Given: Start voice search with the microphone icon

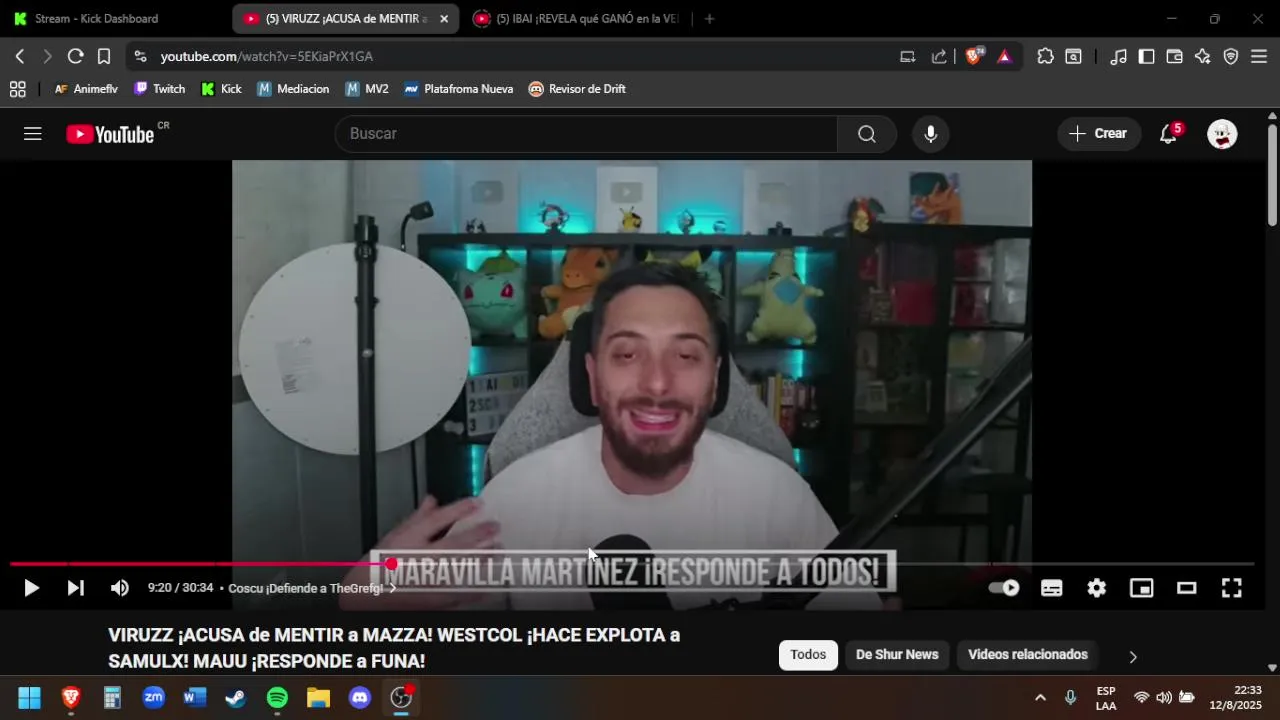Looking at the screenshot, I should coord(930,134).
